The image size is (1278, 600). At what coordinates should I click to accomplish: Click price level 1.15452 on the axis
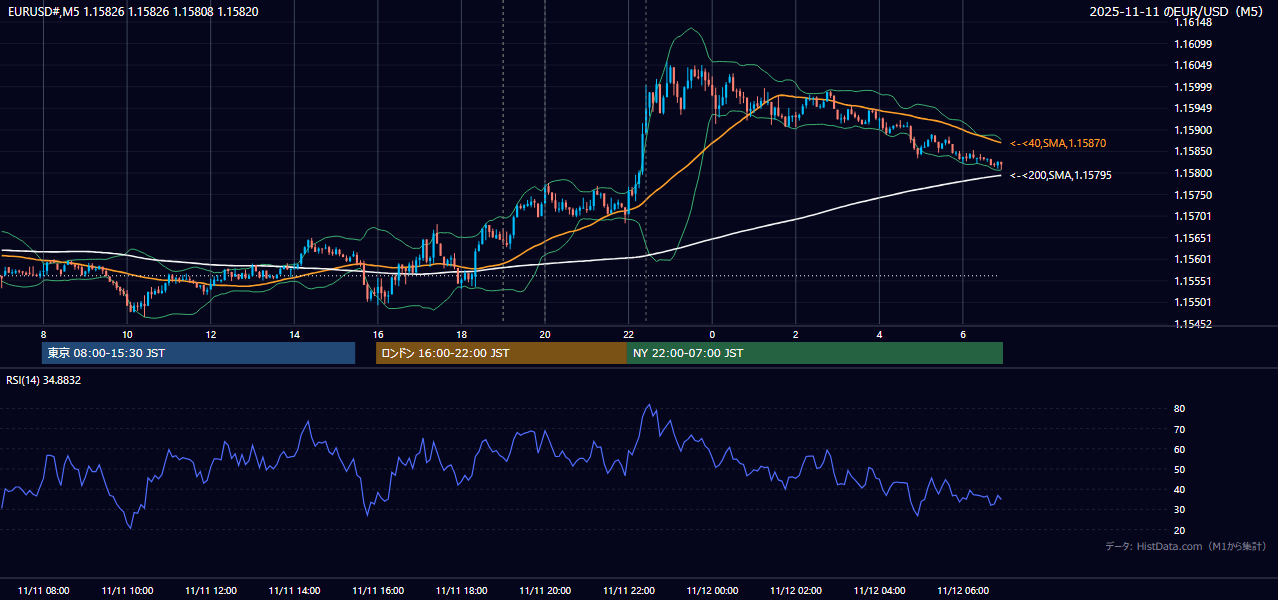[x=1193, y=324]
